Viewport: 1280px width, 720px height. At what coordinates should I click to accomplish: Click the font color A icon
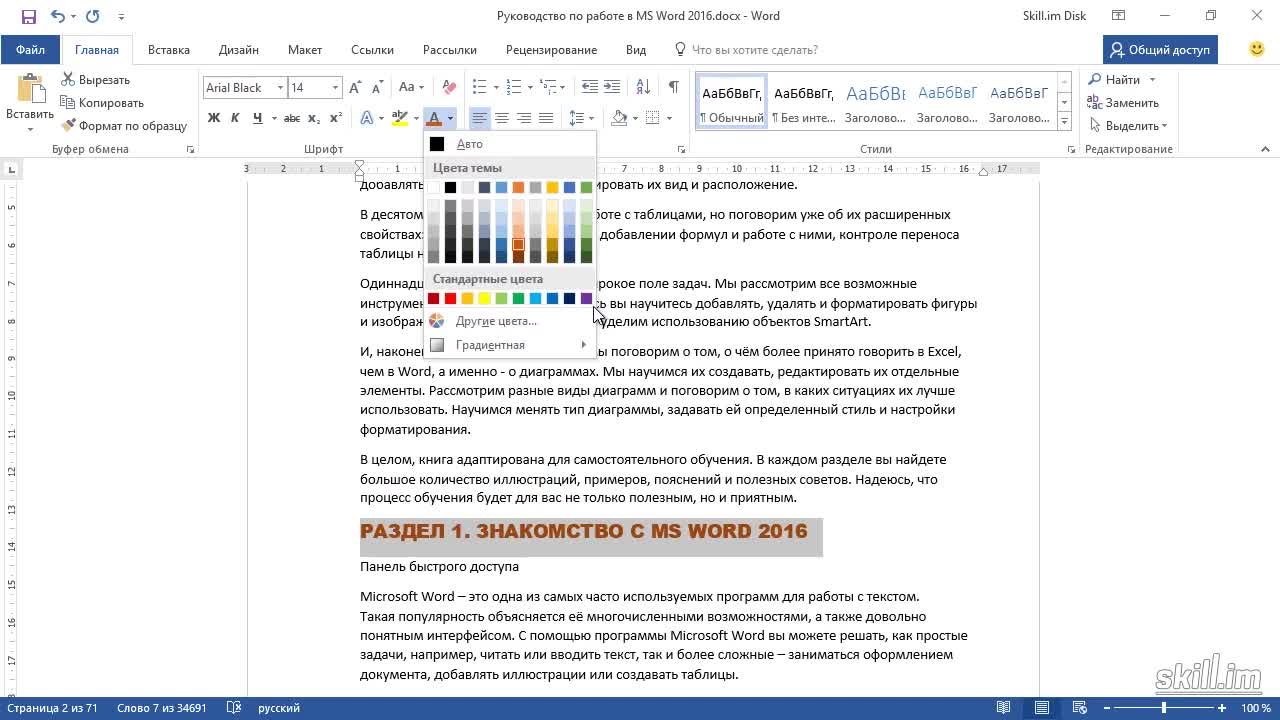click(433, 118)
